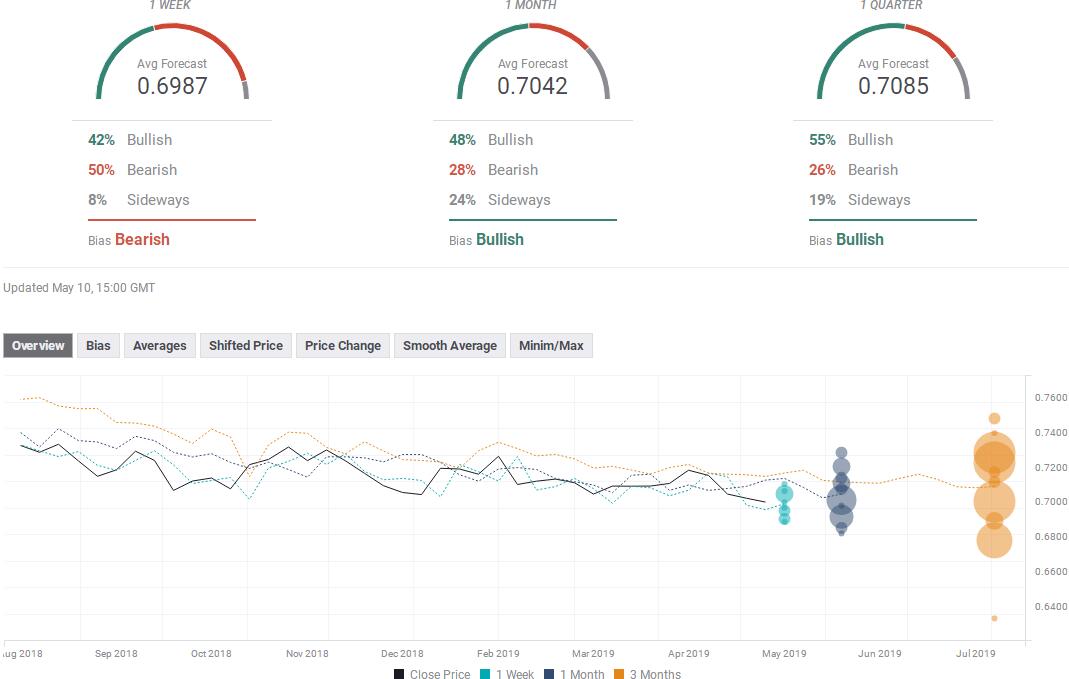
Task: Click the bottom large orange bubble near 0.6800
Action: coord(994,540)
